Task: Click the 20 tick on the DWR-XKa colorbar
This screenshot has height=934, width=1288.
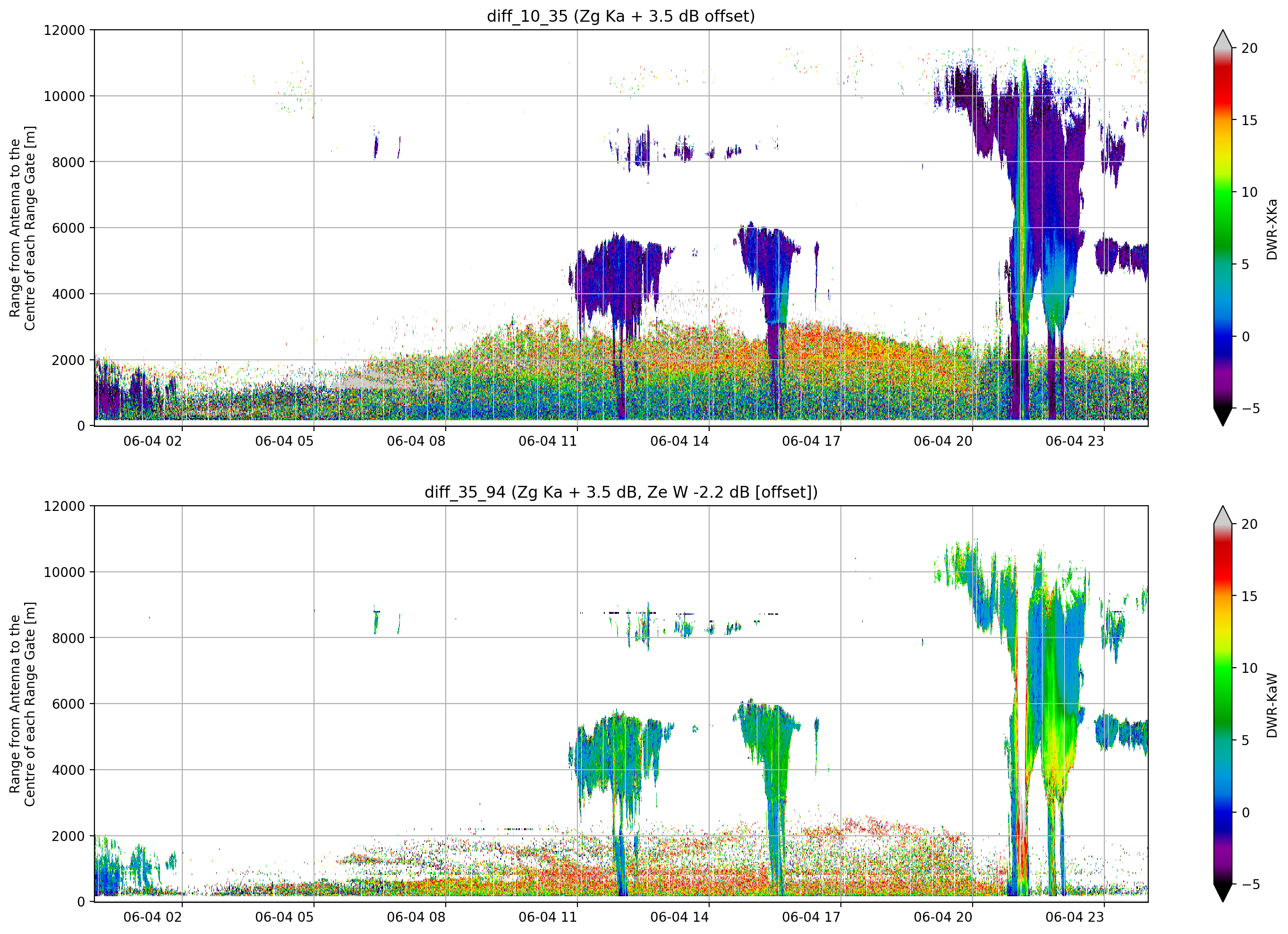Action: (1249, 48)
